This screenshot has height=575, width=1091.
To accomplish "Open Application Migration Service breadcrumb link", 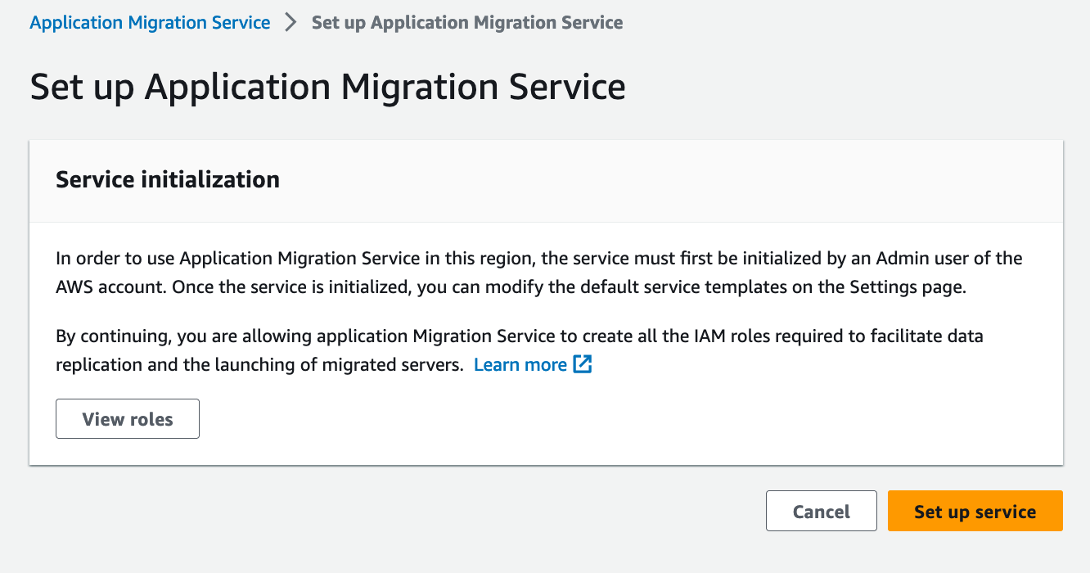I will pos(150,22).
